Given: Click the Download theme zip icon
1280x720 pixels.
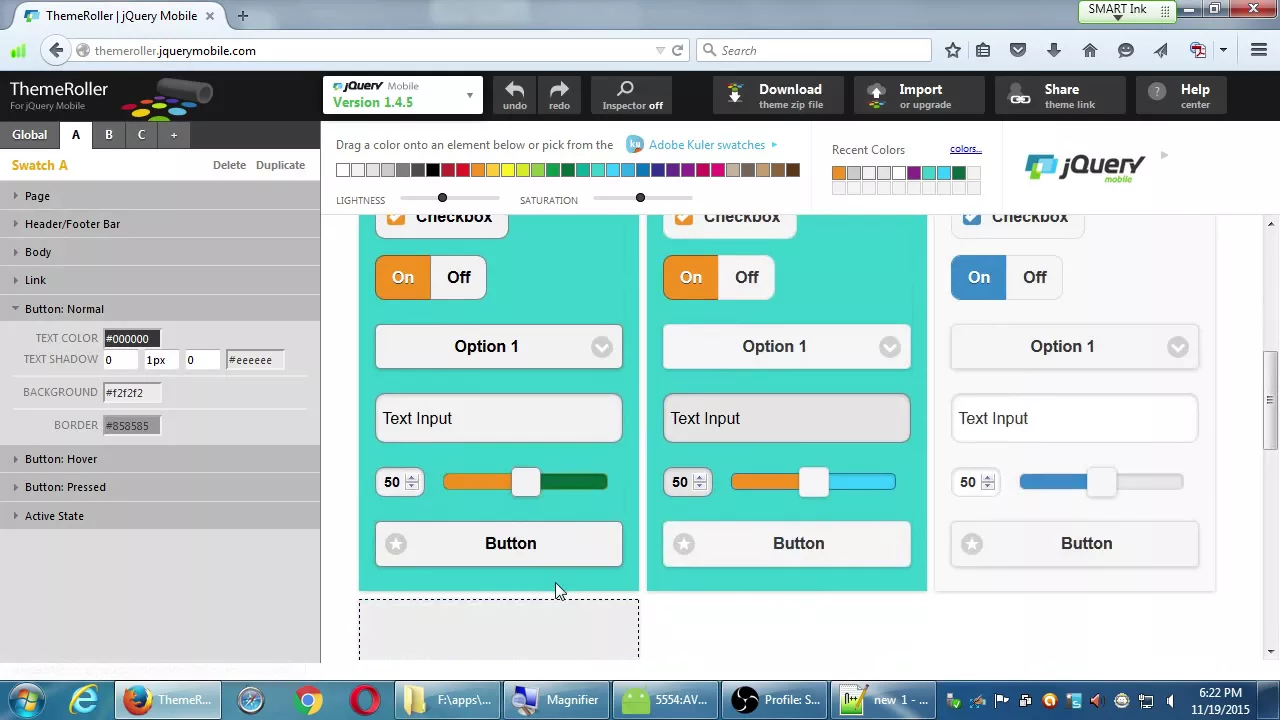Looking at the screenshot, I should pos(735,94).
